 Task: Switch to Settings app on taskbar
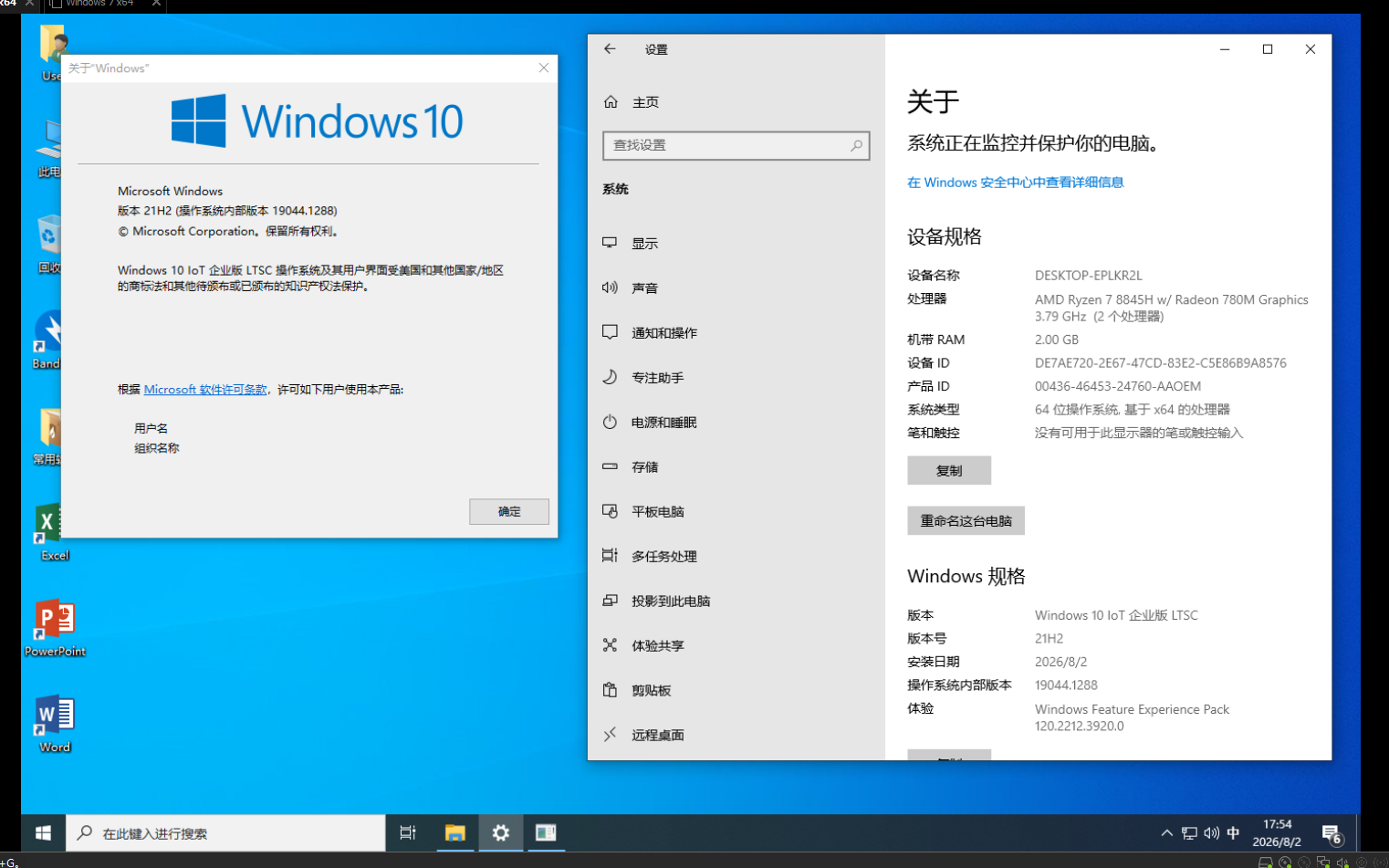tap(500, 833)
